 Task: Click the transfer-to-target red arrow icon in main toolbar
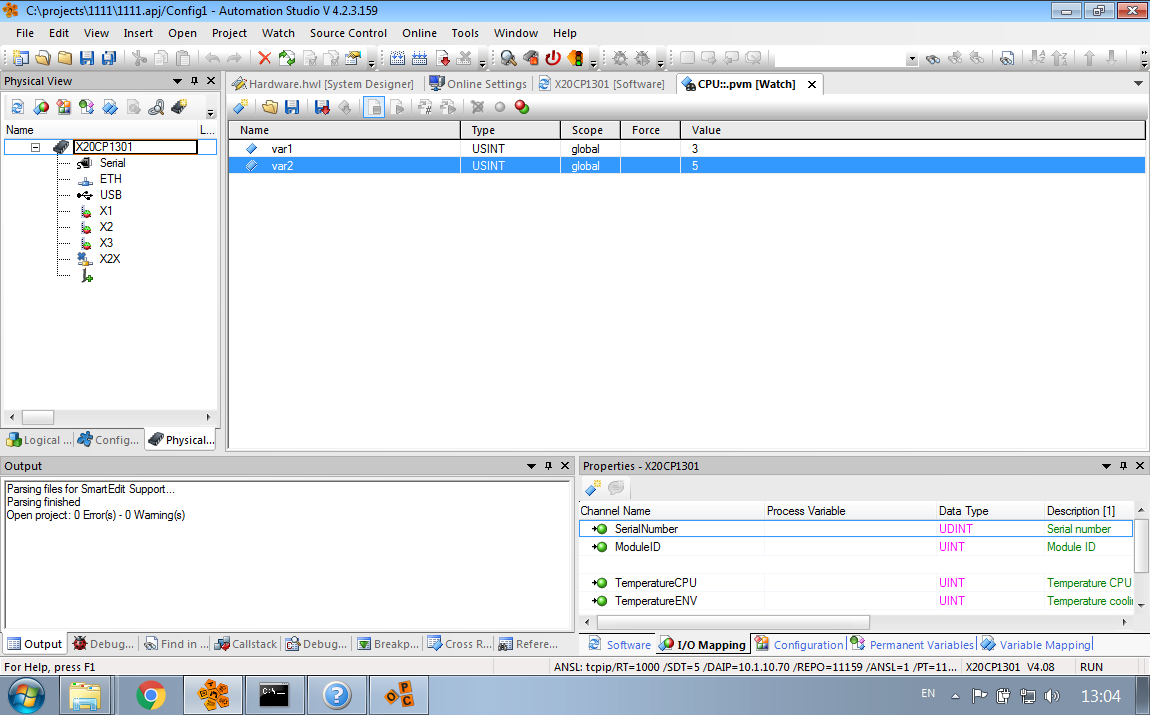point(442,58)
